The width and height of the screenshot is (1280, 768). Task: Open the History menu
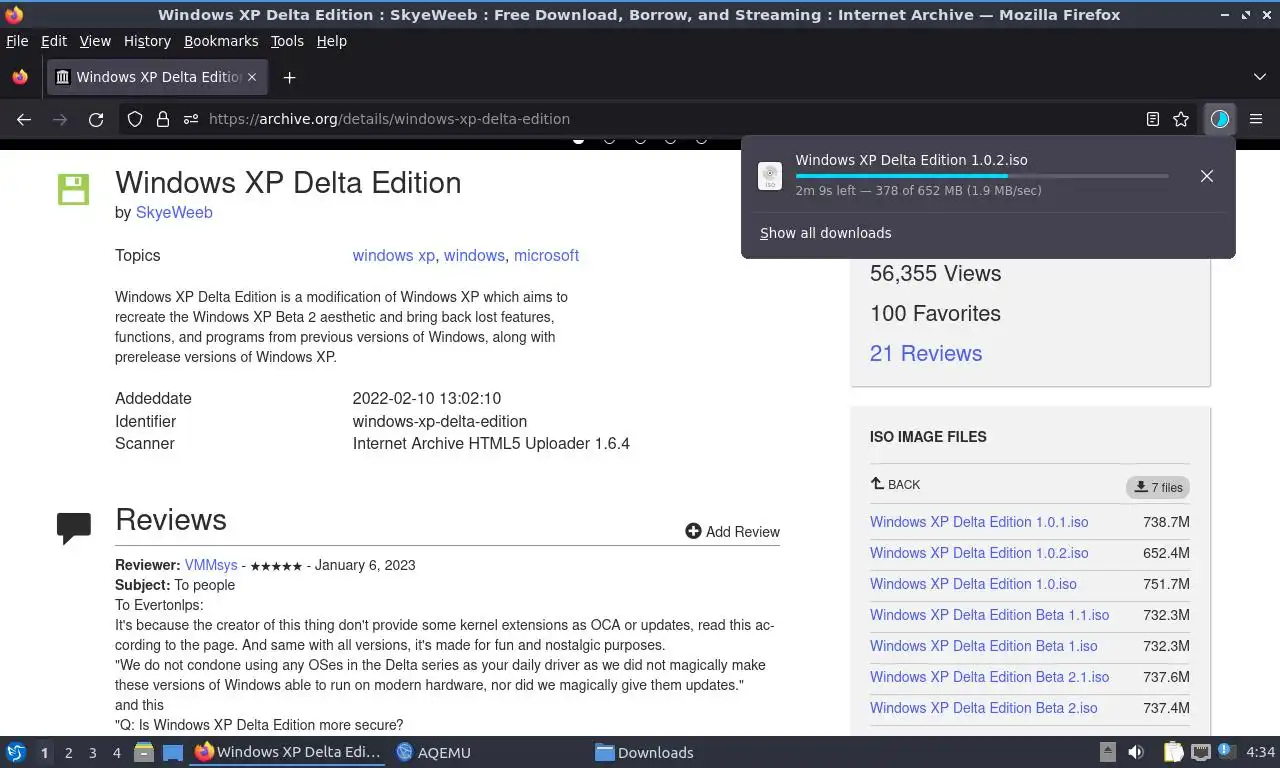[147, 41]
